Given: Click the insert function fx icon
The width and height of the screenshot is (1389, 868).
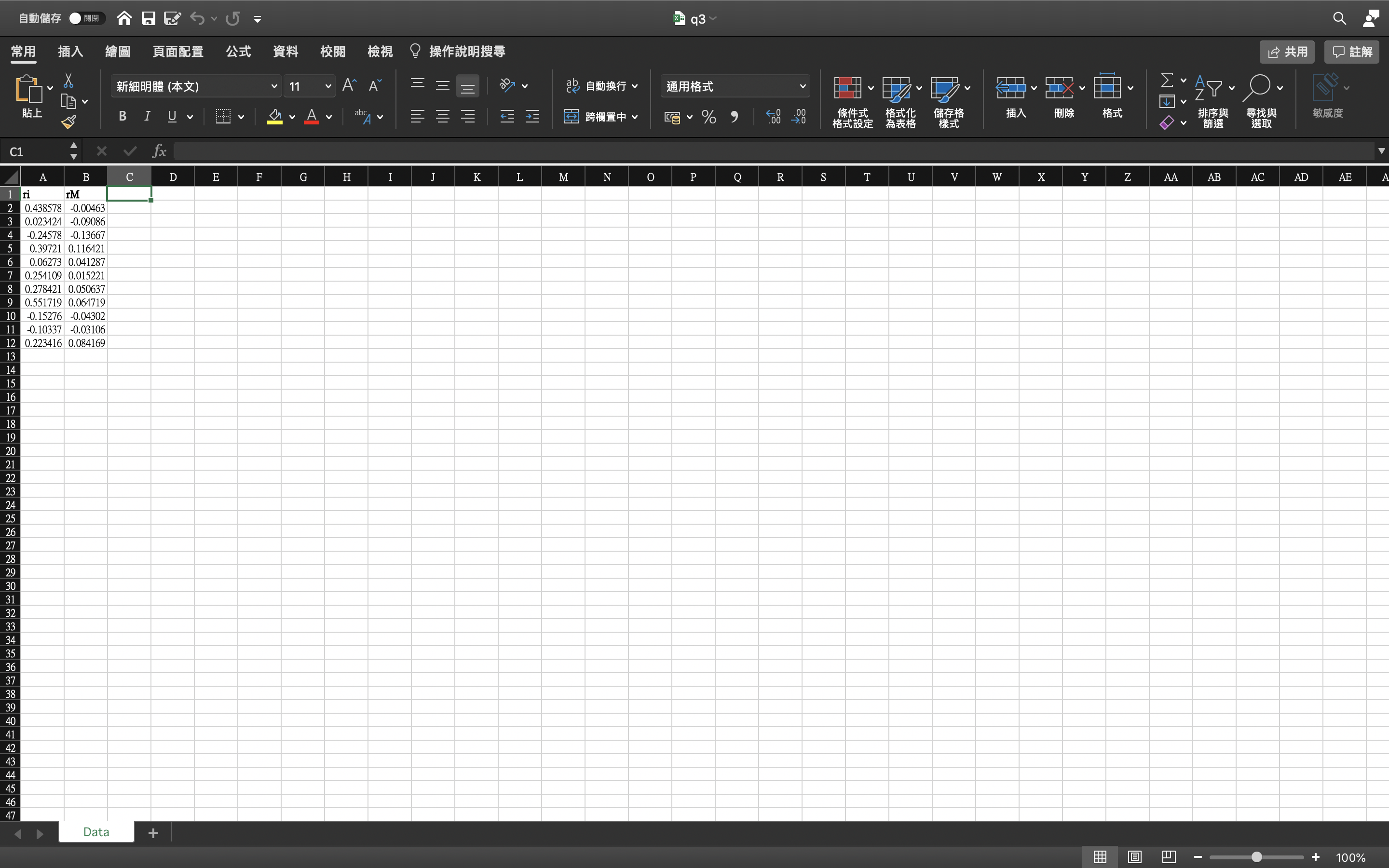Looking at the screenshot, I should click(x=159, y=151).
